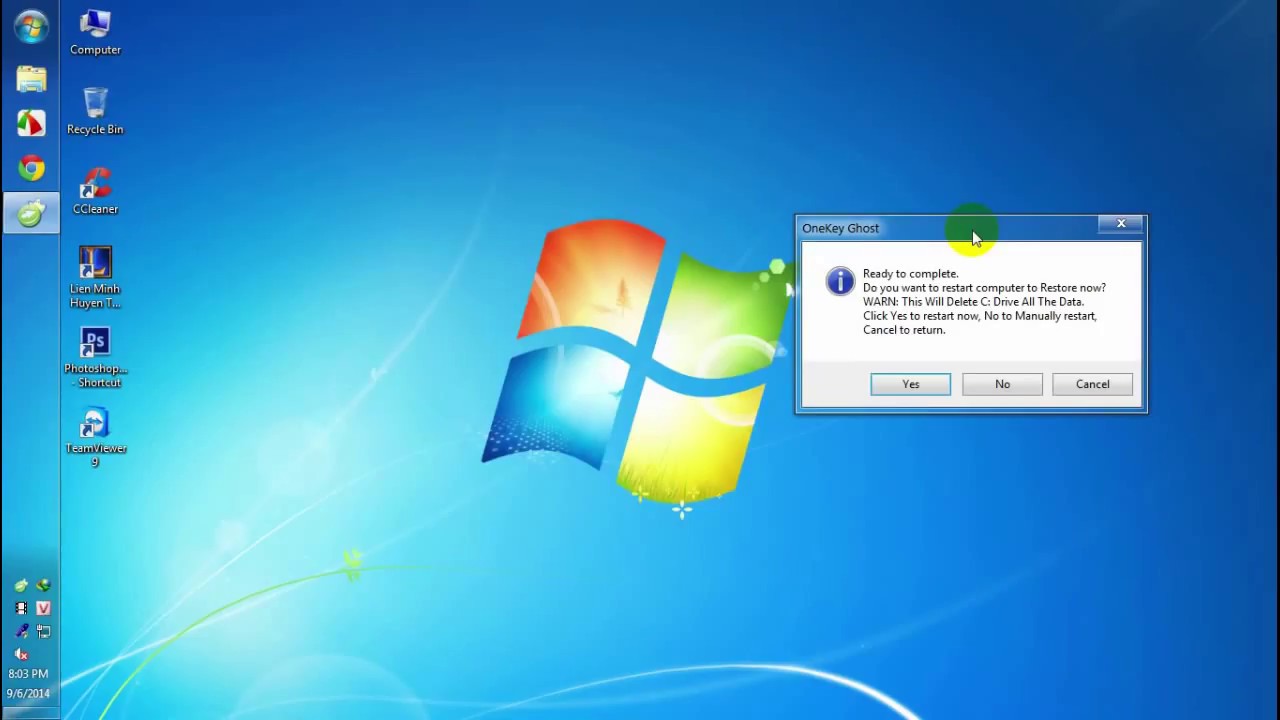Open Windows Explorer from the taskbar
1280x720 pixels.
(x=31, y=79)
